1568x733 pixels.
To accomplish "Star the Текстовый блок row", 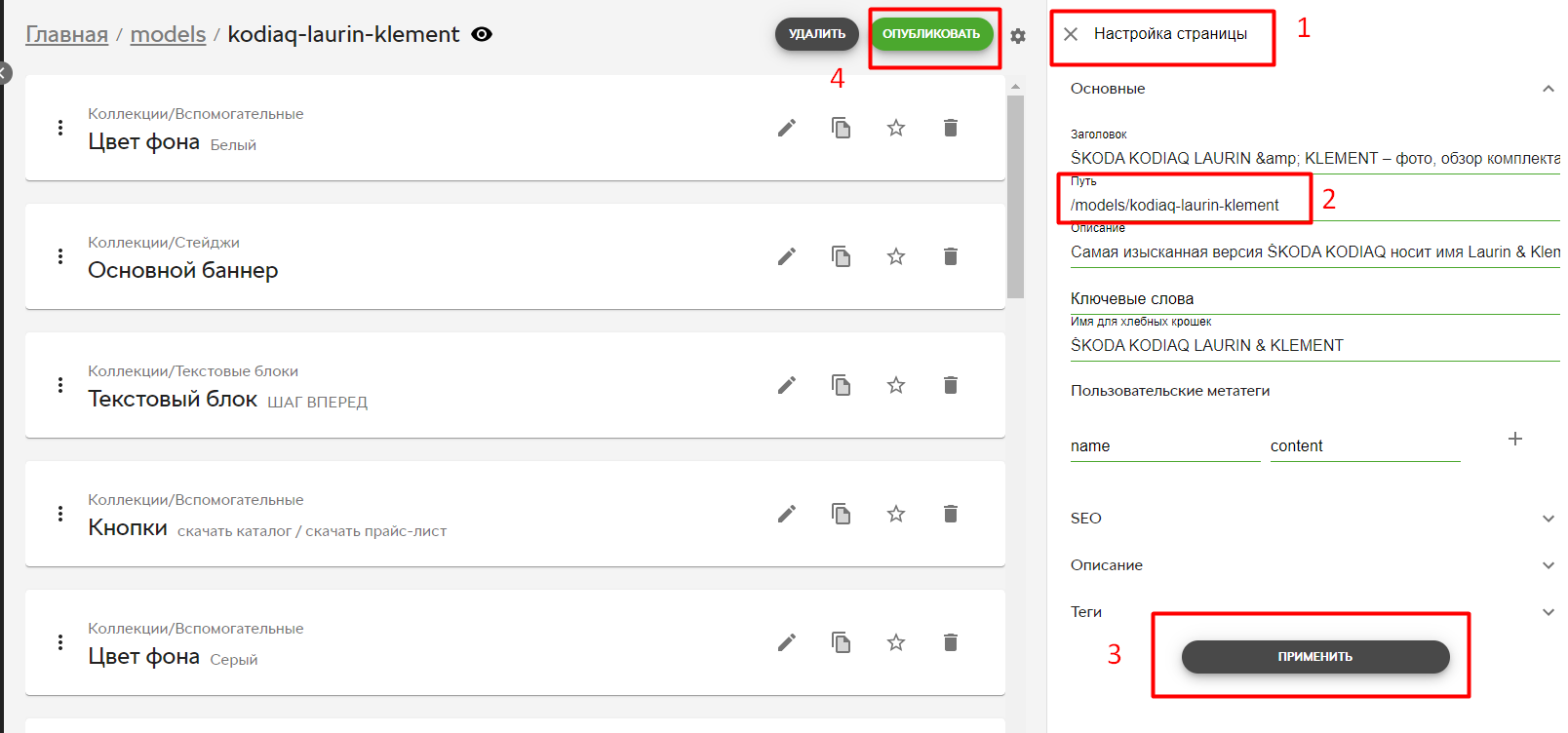I will 896,385.
